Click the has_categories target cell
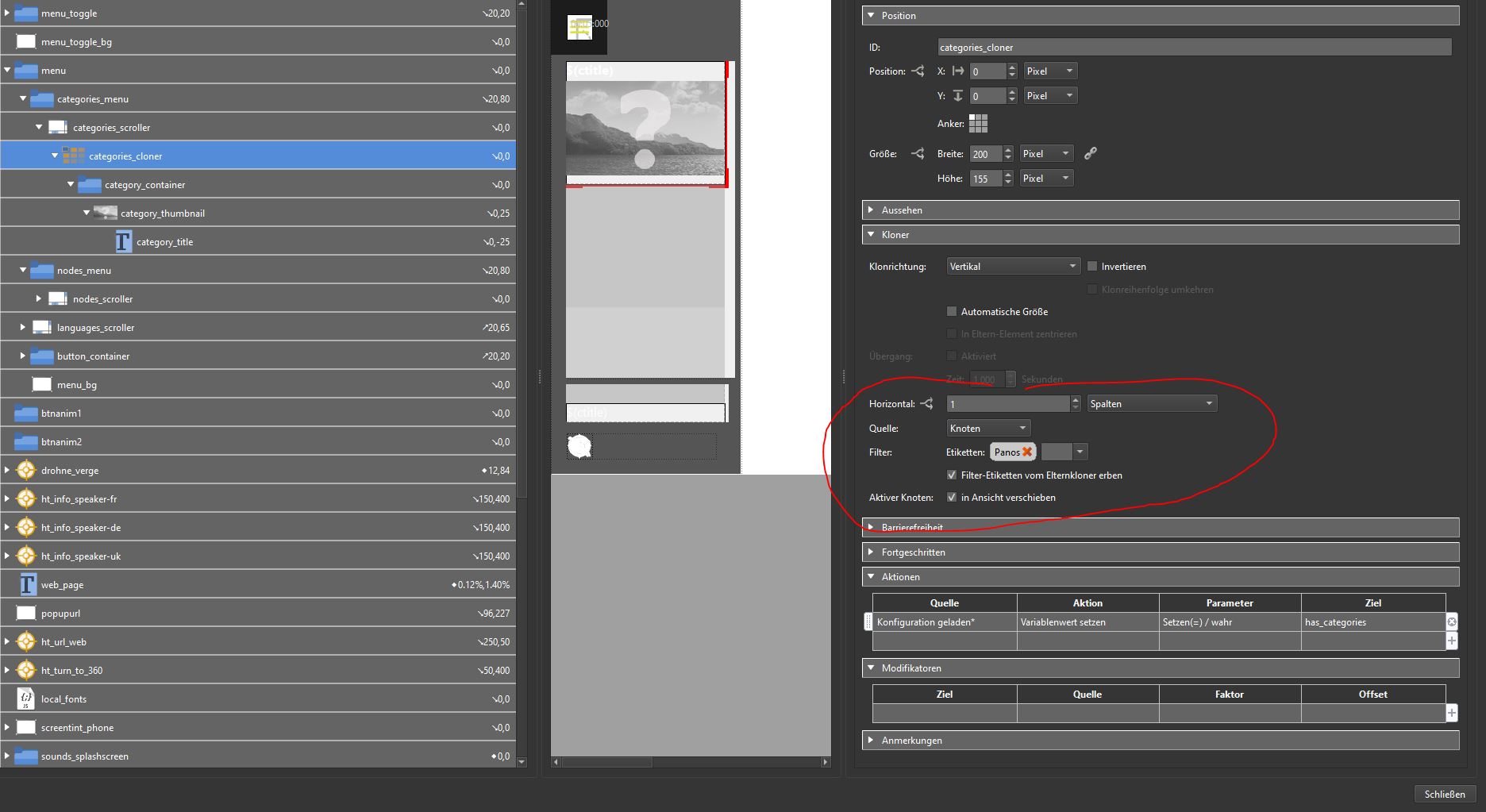The image size is (1486, 812). coord(1372,622)
